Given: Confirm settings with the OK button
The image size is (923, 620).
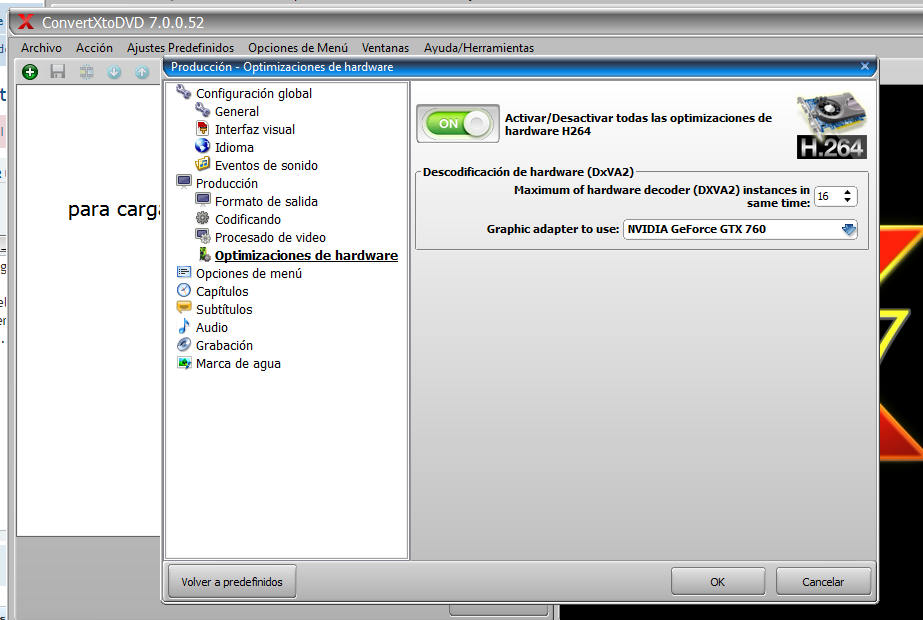Looking at the screenshot, I should (x=718, y=582).
